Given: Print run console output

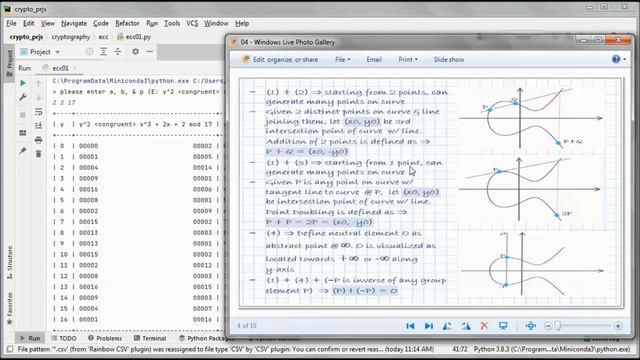Looking at the screenshot, I should 38,140.
